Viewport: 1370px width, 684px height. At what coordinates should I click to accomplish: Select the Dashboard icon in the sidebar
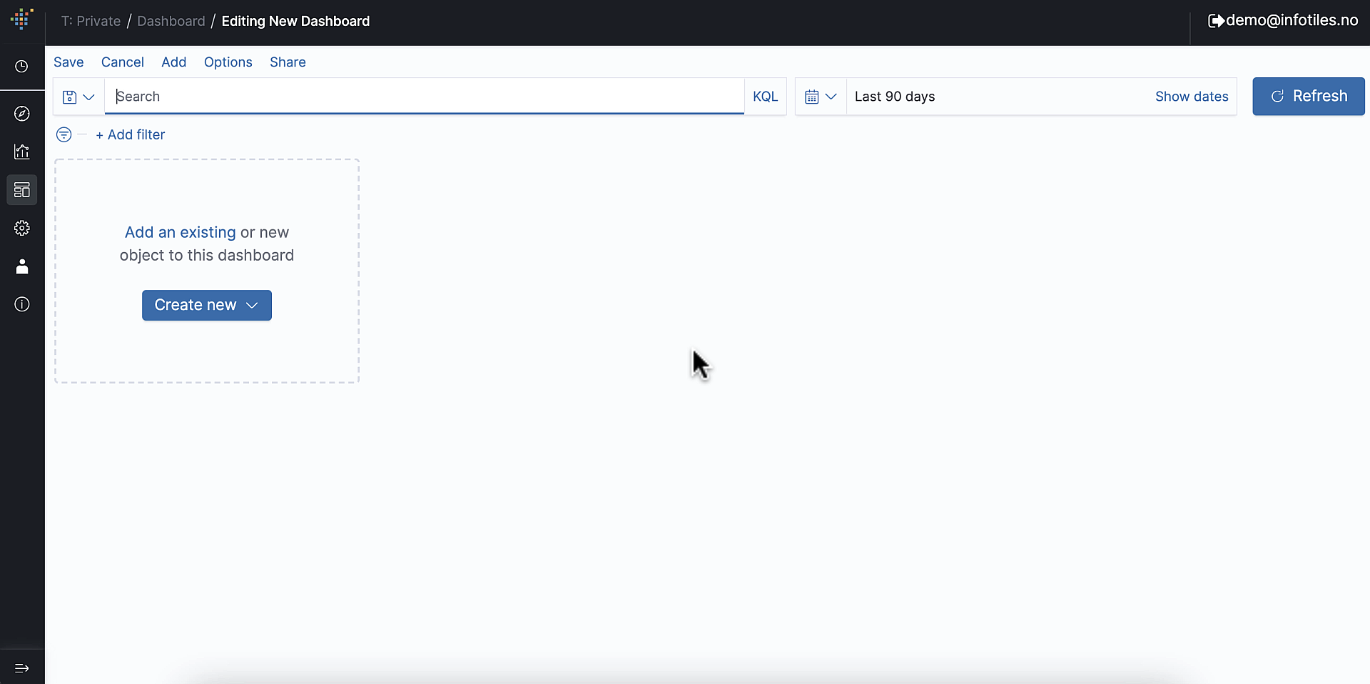click(x=22, y=190)
